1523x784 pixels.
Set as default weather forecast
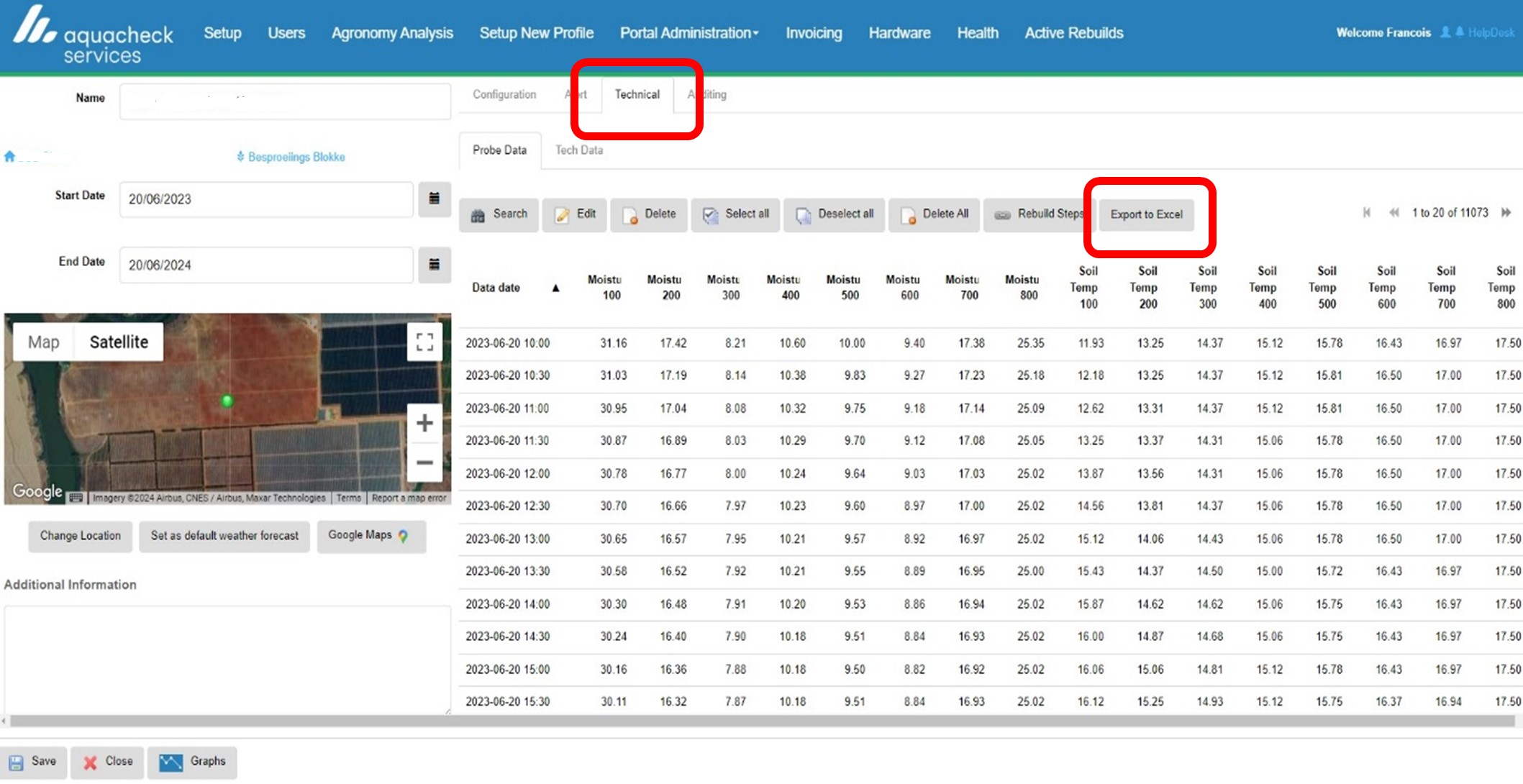click(x=224, y=536)
